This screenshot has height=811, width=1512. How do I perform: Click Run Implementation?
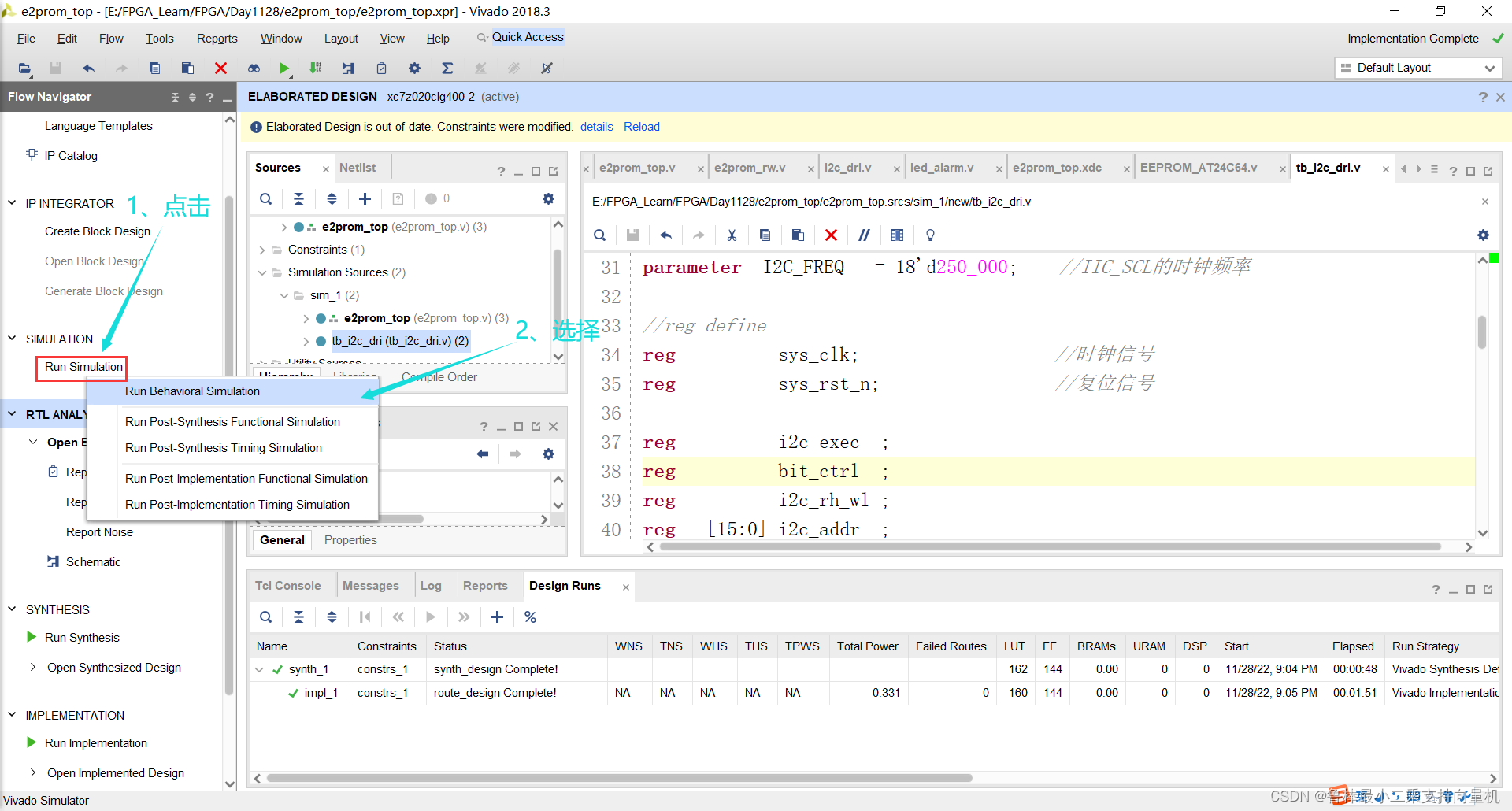click(x=96, y=743)
